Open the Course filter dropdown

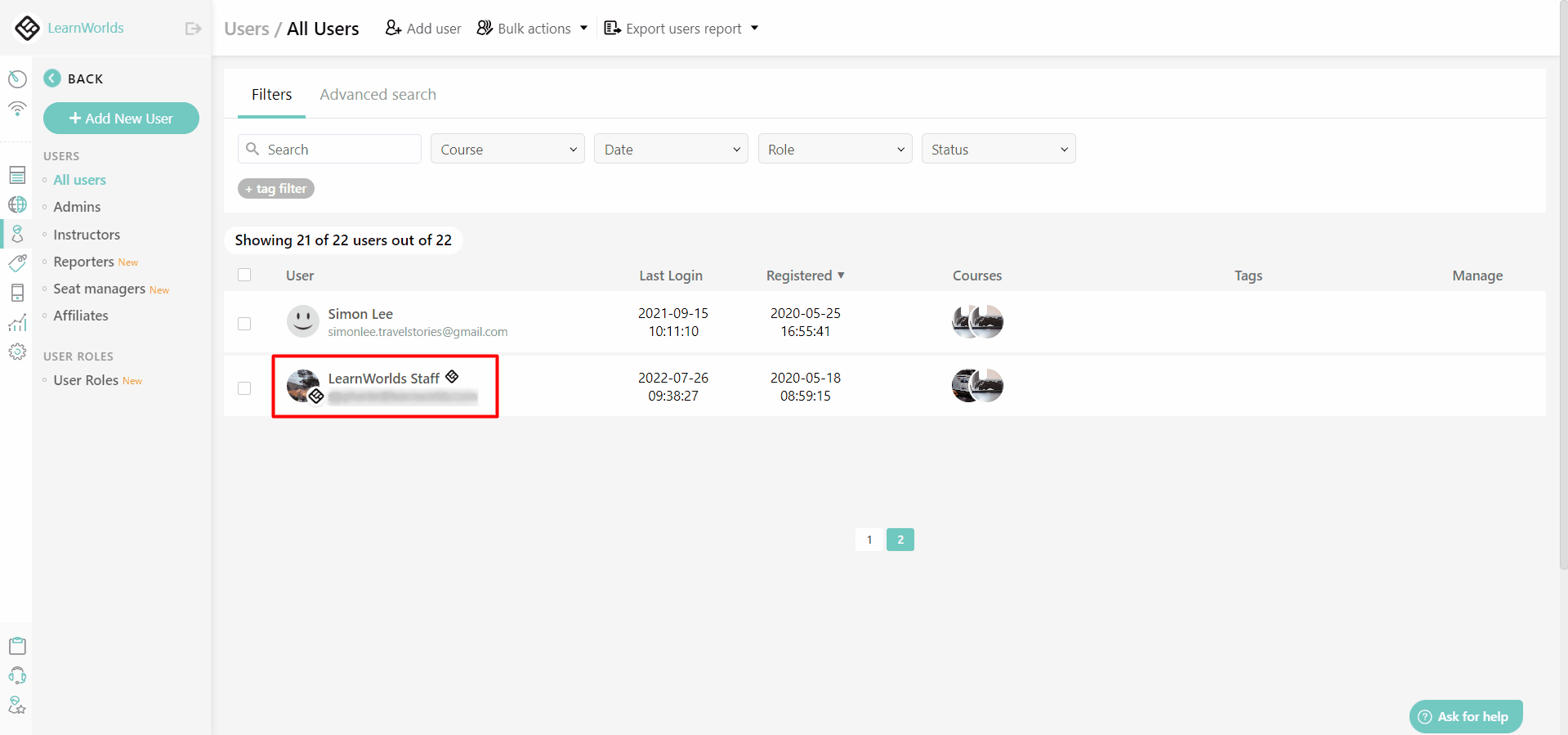pos(507,149)
